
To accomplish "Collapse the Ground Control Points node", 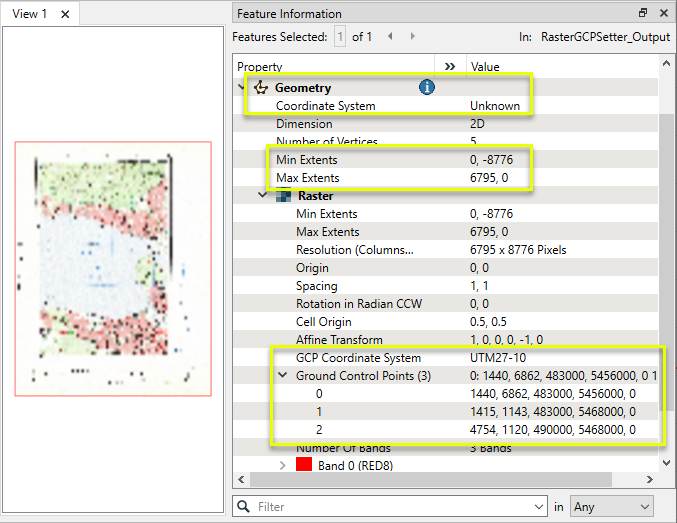I will 283,376.
